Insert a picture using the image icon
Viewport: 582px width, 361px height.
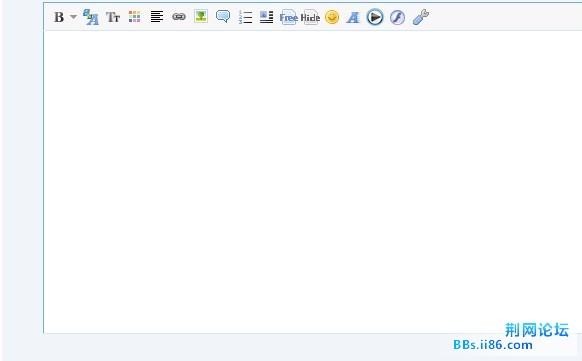coord(201,16)
